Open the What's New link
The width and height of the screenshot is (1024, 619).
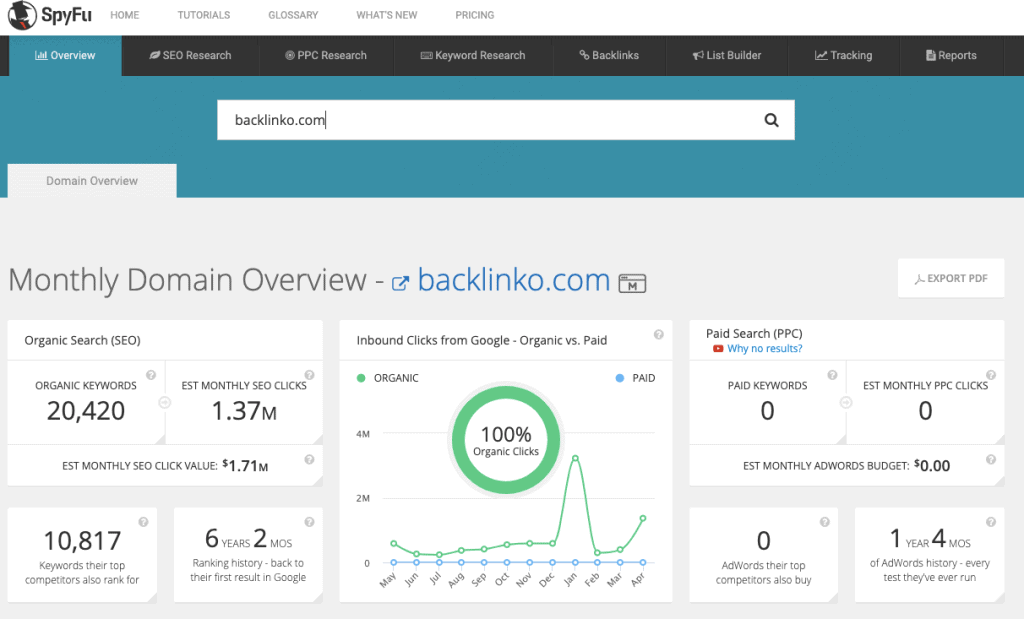tap(387, 15)
